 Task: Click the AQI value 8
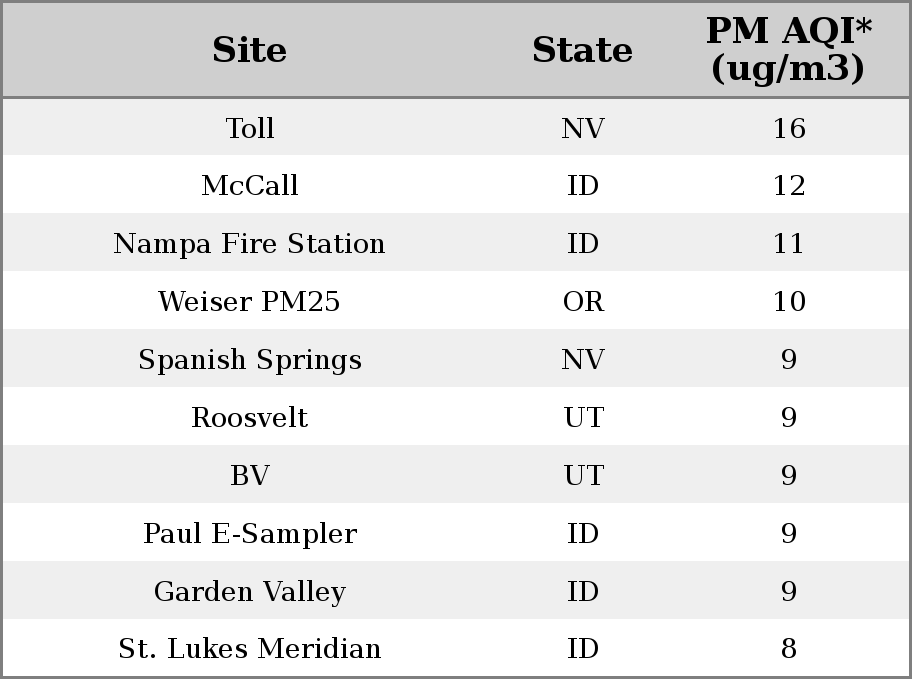coord(789,648)
